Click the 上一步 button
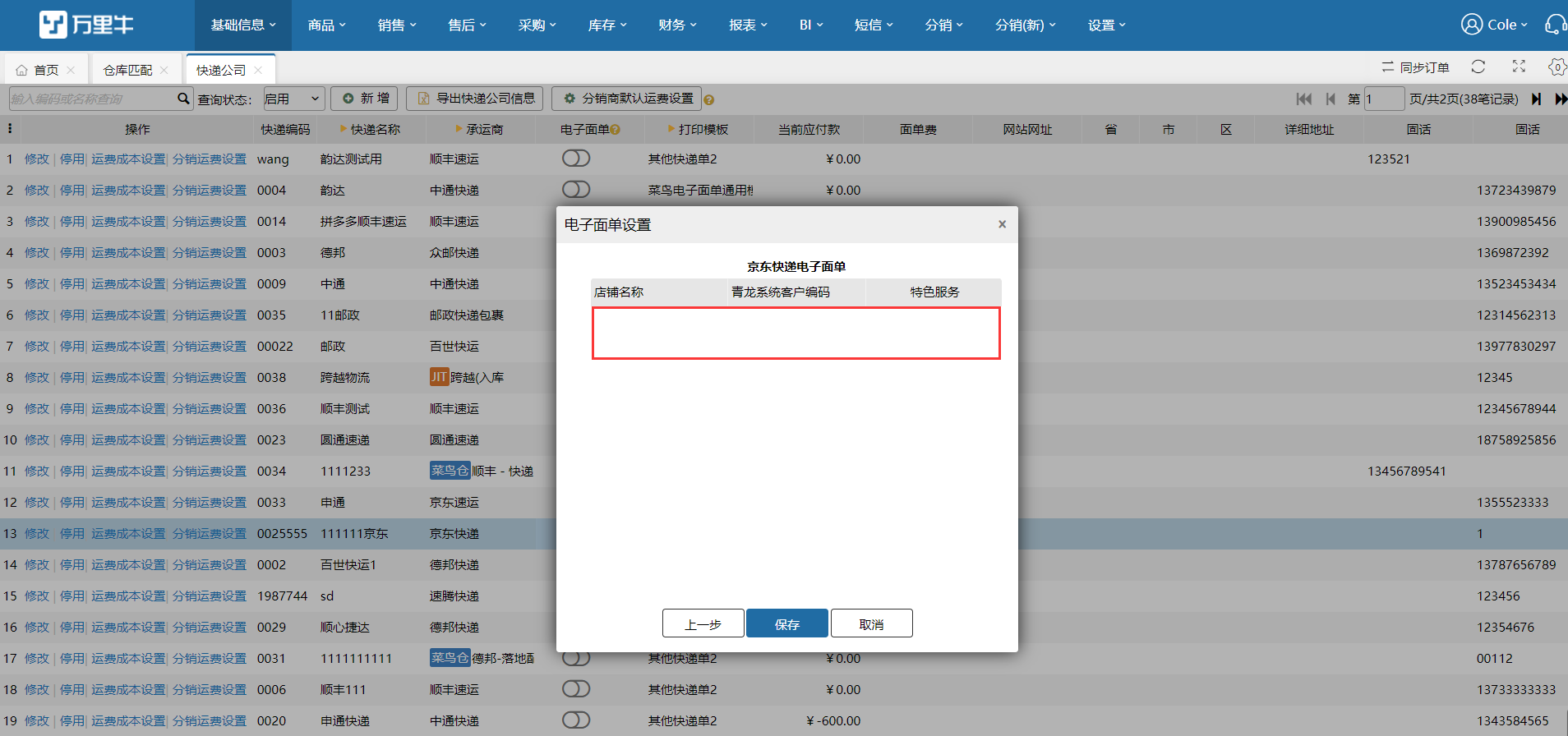This screenshot has height=736, width=1568. tap(703, 624)
